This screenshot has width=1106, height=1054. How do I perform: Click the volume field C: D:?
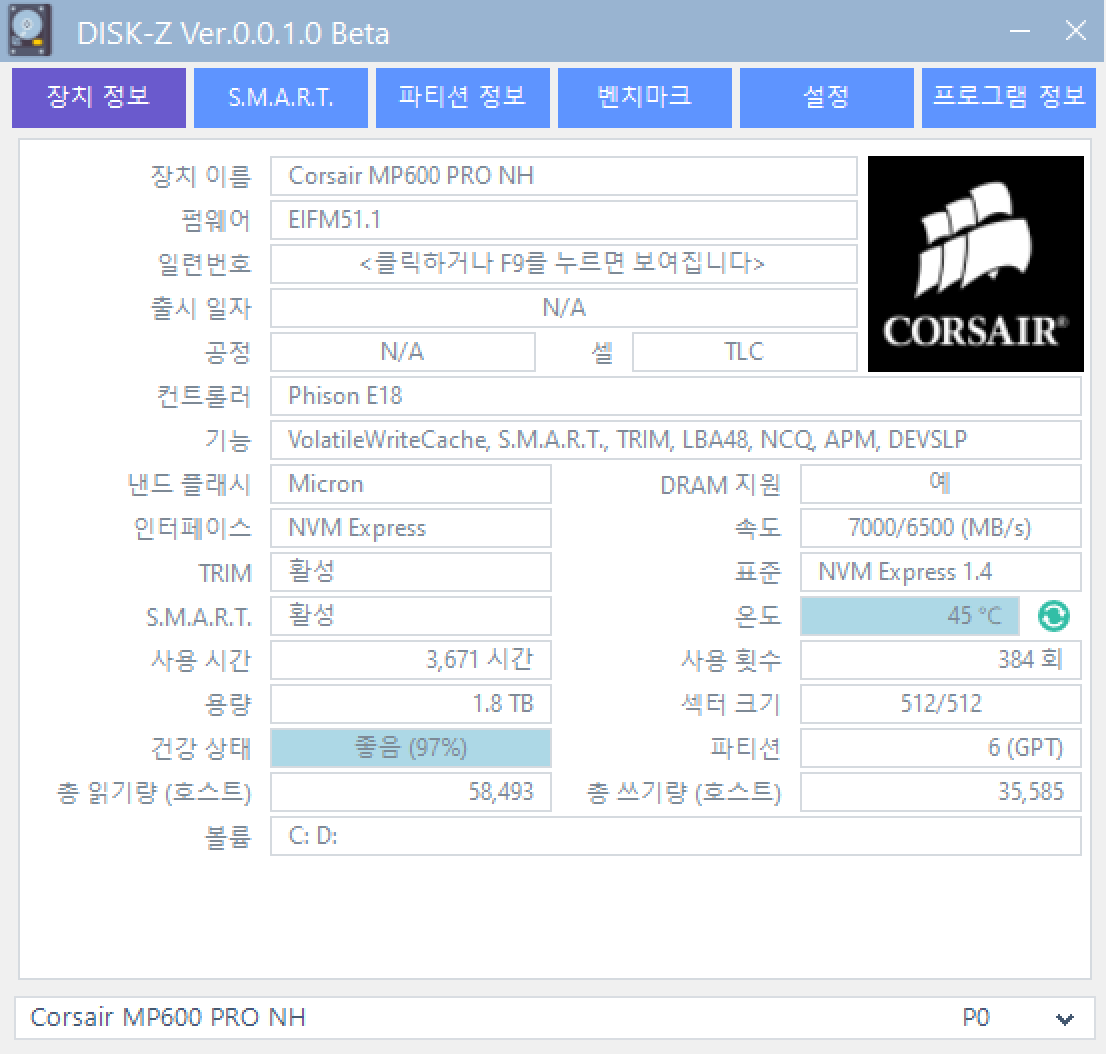pyautogui.click(x=676, y=836)
